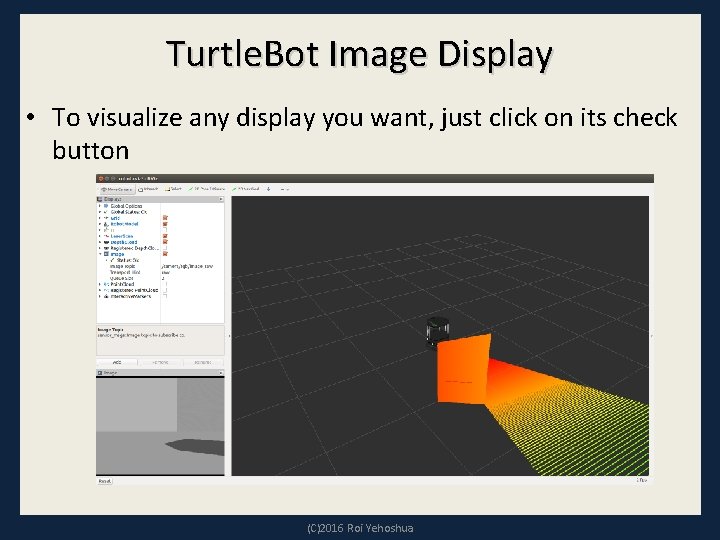Click the Rename display button

(x=202, y=362)
